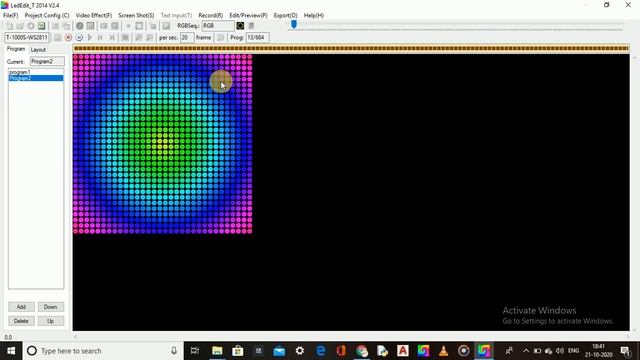Open the T-1000S-WS2811 controller dropdown
This screenshot has height=360, width=640.
(x=27, y=38)
